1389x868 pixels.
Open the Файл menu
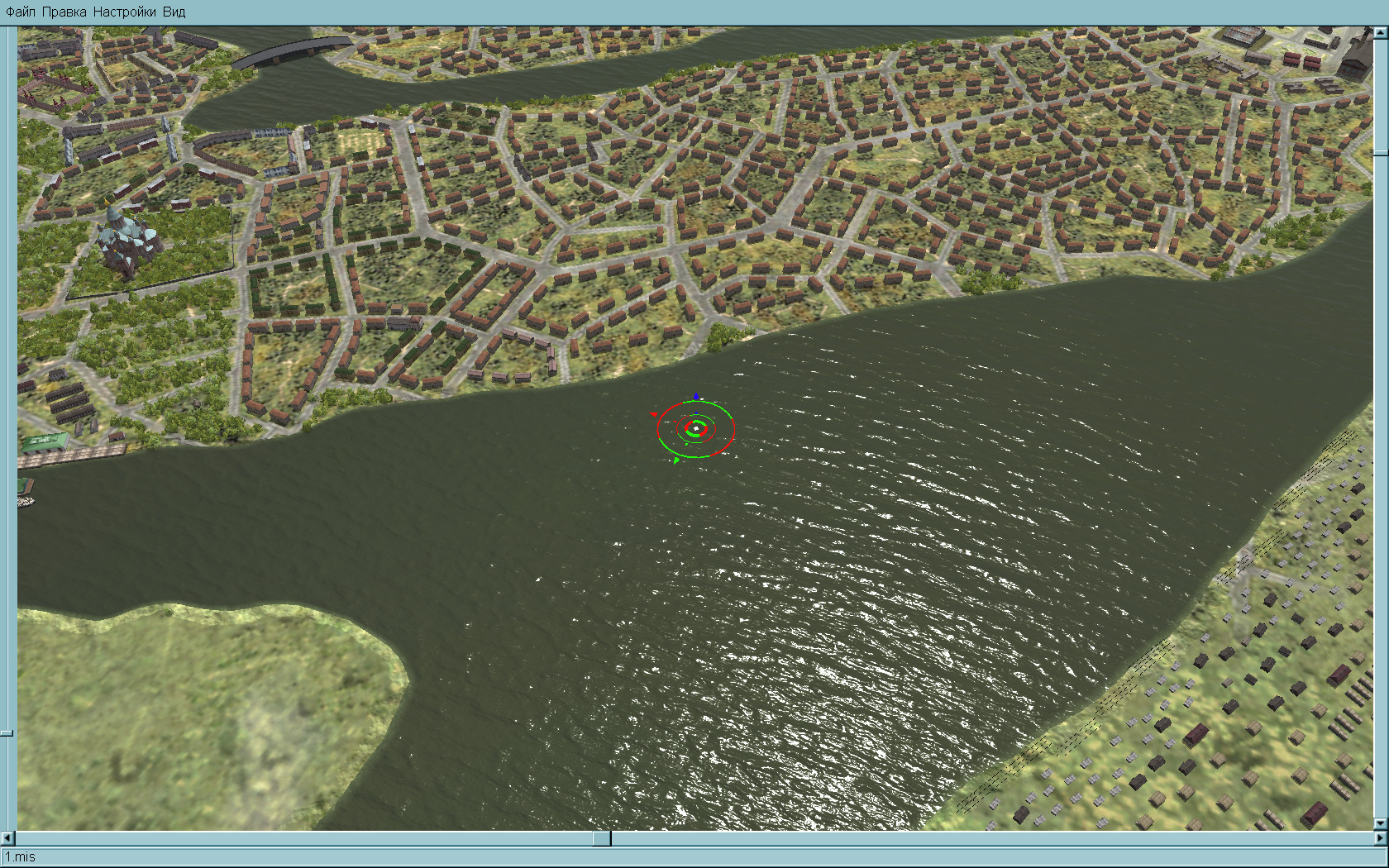[21, 12]
